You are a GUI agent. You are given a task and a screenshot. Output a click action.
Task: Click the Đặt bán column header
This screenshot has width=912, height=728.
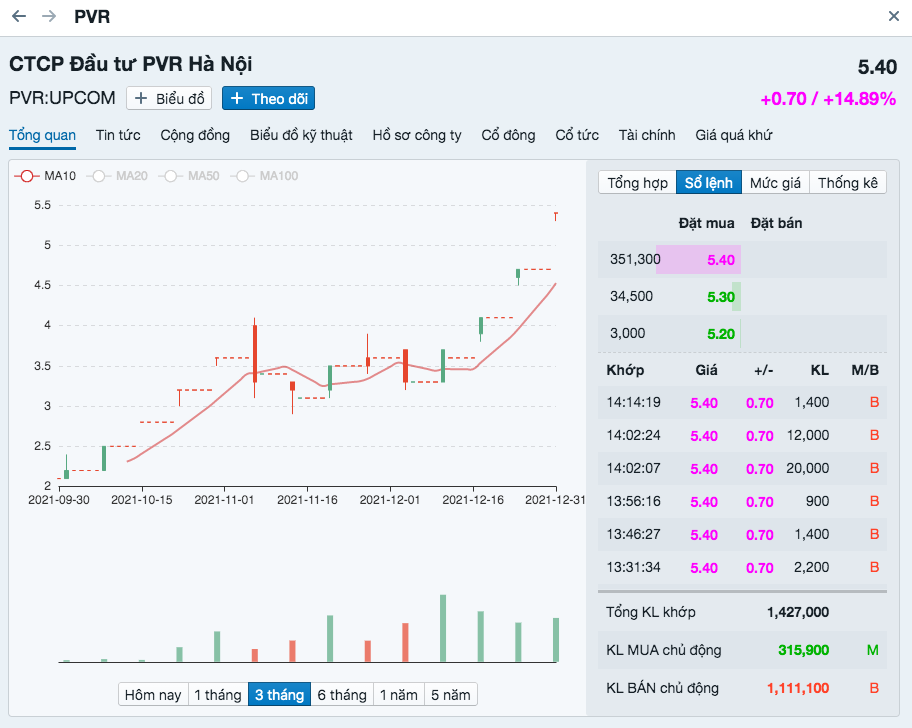click(x=776, y=223)
